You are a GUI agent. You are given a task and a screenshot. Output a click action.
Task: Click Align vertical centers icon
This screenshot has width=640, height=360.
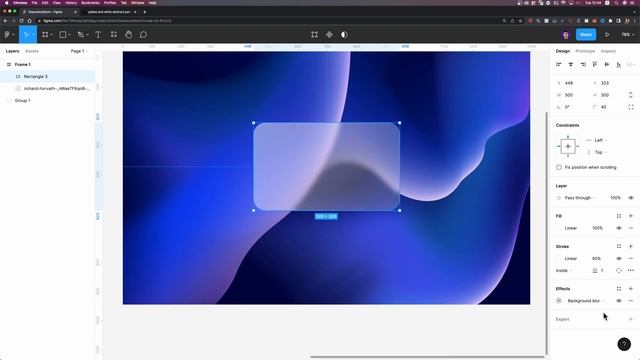click(x=607, y=64)
